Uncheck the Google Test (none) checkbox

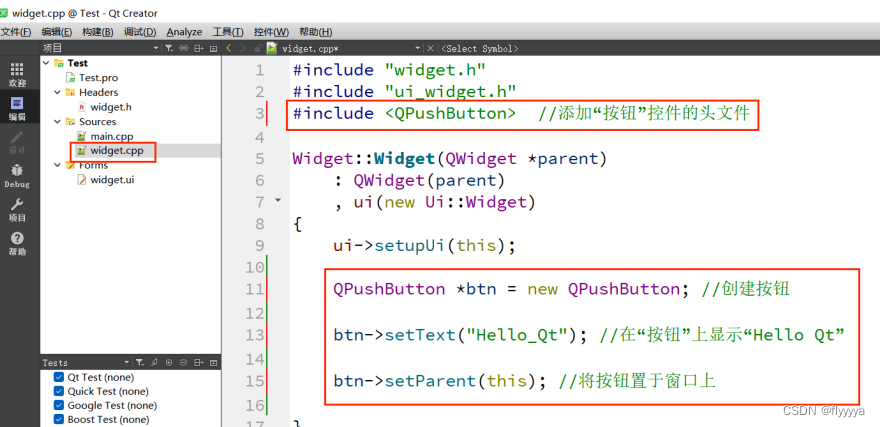pyautogui.click(x=59, y=405)
